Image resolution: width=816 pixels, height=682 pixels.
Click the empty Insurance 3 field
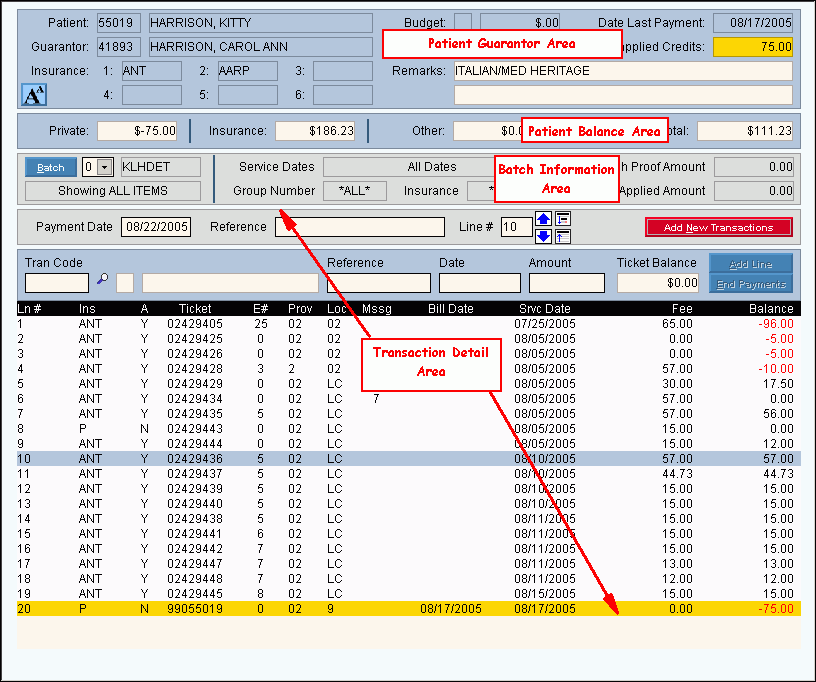click(x=343, y=71)
